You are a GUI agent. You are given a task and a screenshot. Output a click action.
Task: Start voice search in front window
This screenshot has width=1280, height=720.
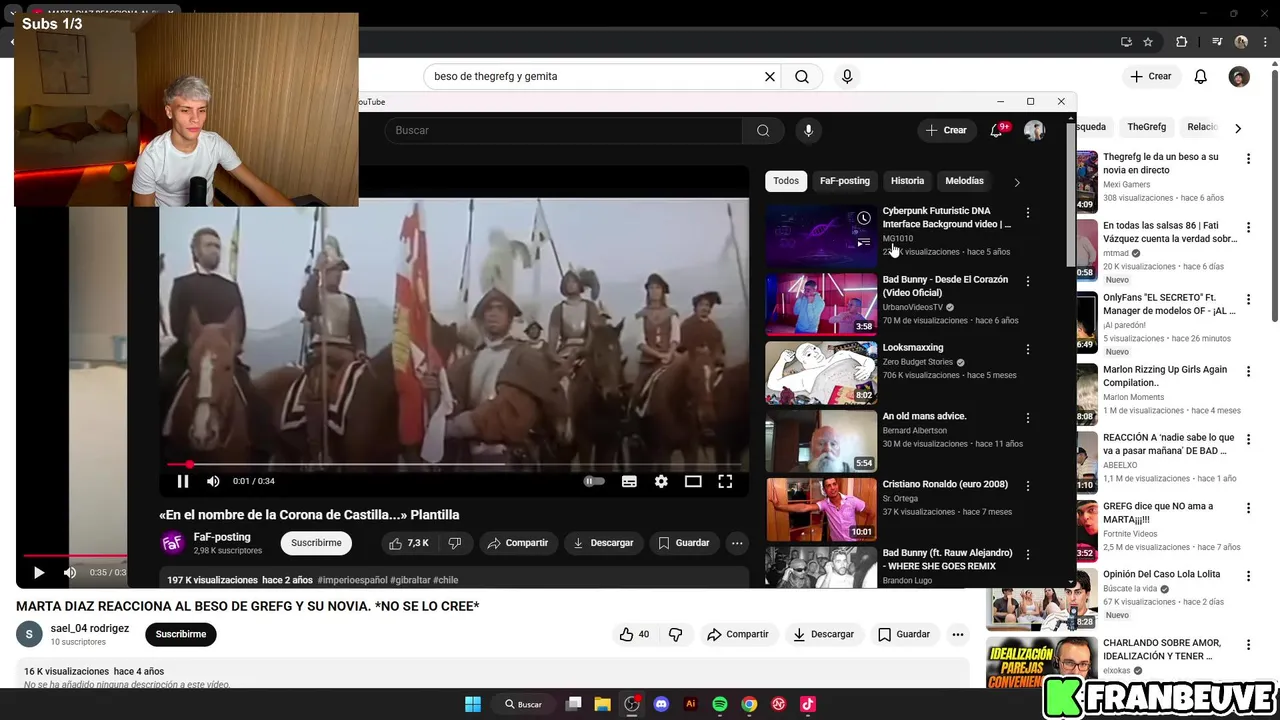coord(808,130)
